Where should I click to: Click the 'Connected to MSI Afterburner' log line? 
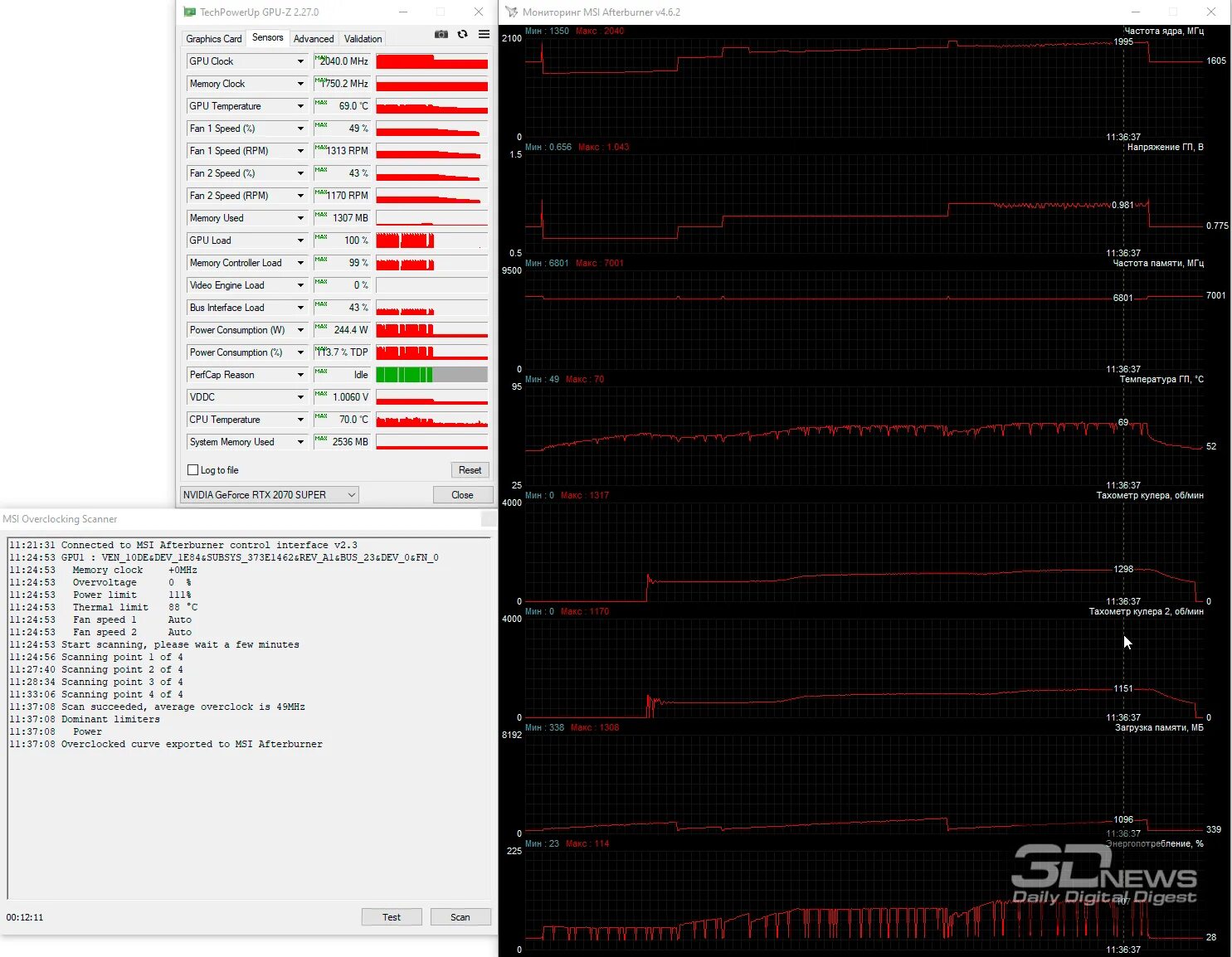(x=183, y=546)
